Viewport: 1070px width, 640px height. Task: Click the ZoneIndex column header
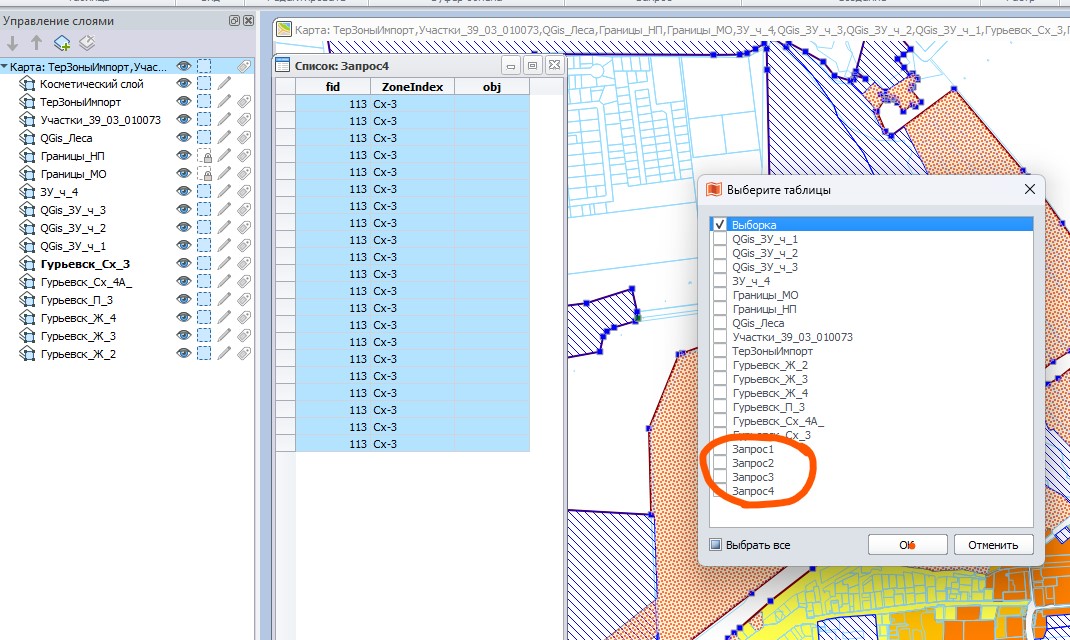pos(412,87)
